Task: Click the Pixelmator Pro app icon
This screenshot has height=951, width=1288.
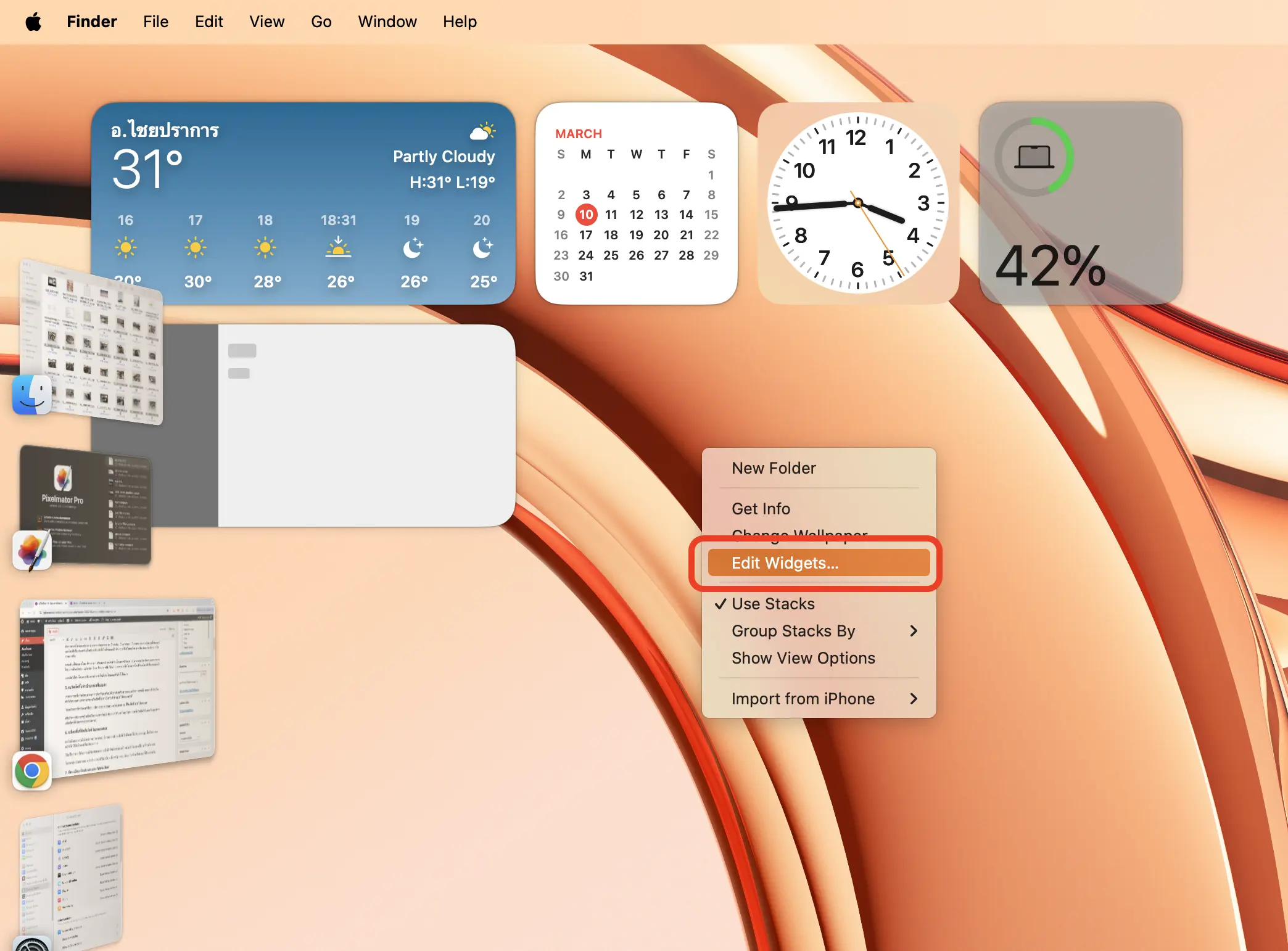Action: click(31, 550)
